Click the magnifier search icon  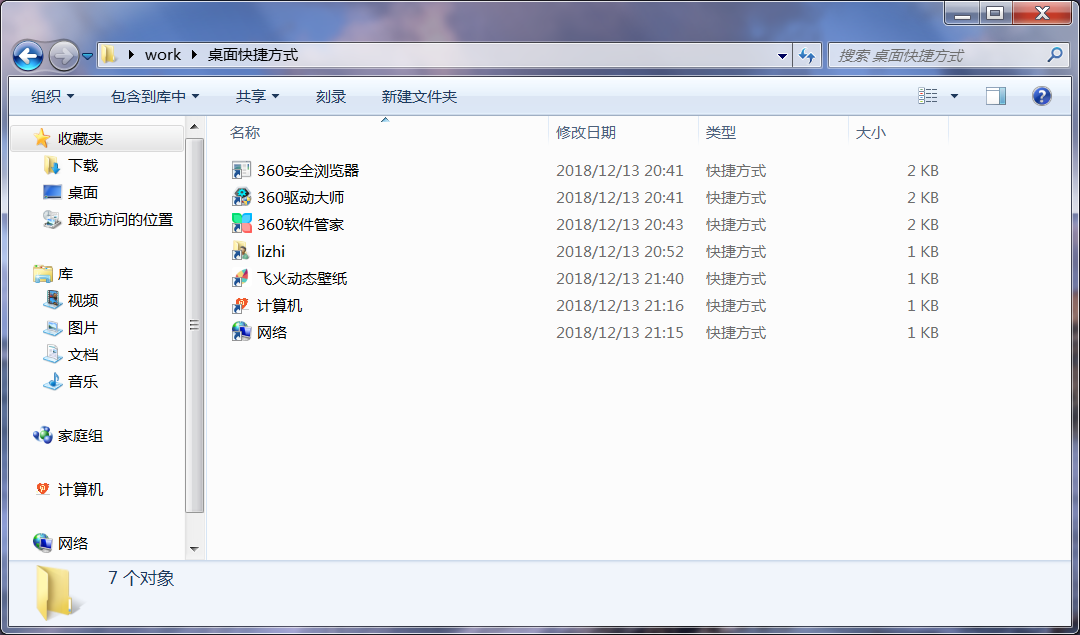[1055, 55]
